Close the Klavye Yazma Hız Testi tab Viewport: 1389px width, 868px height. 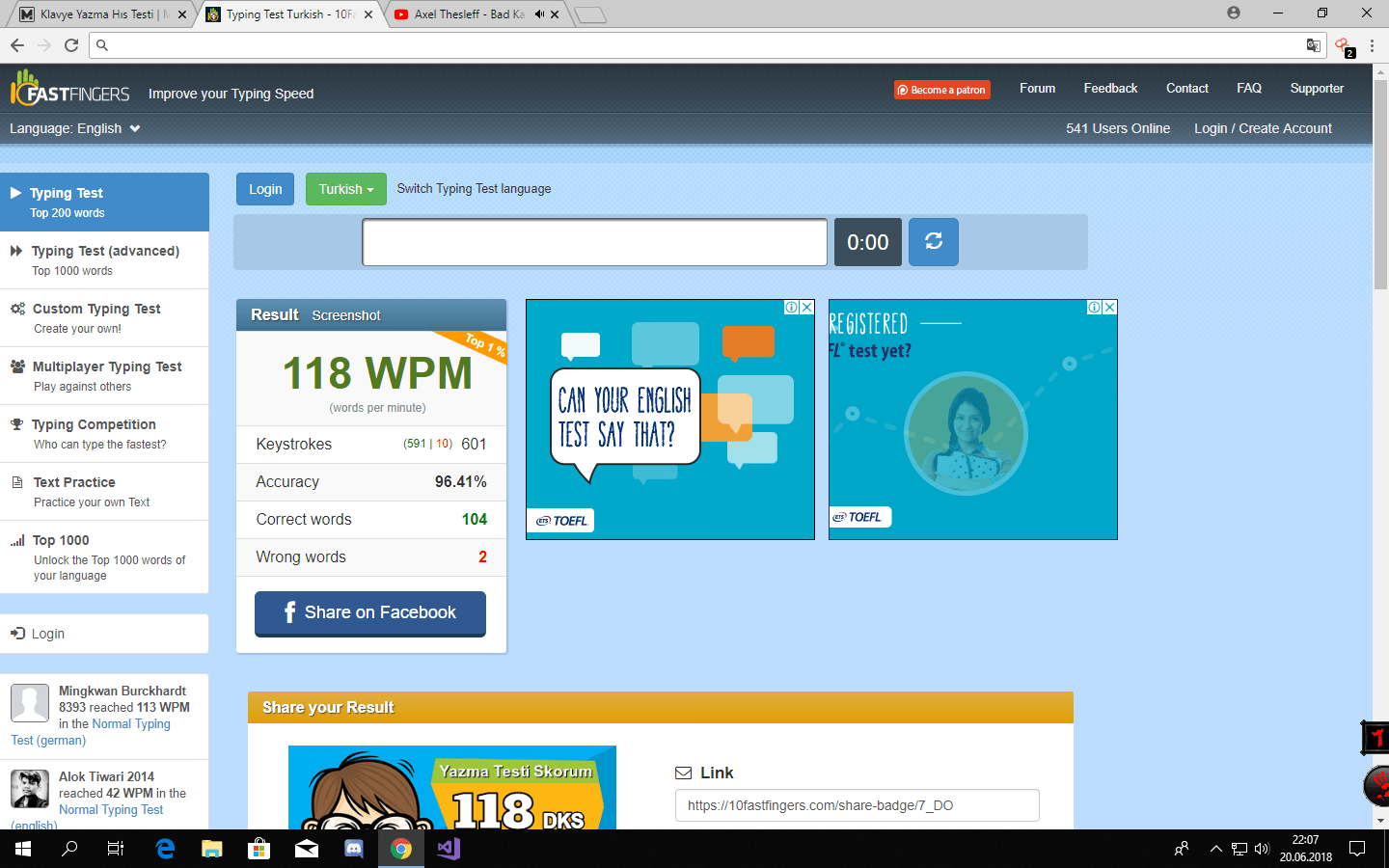[x=182, y=14]
